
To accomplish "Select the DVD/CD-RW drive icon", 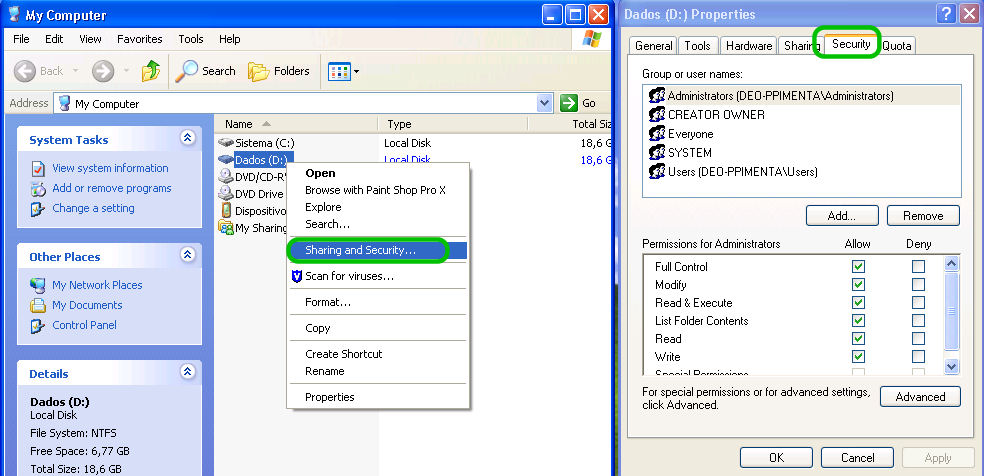I will pyautogui.click(x=225, y=176).
